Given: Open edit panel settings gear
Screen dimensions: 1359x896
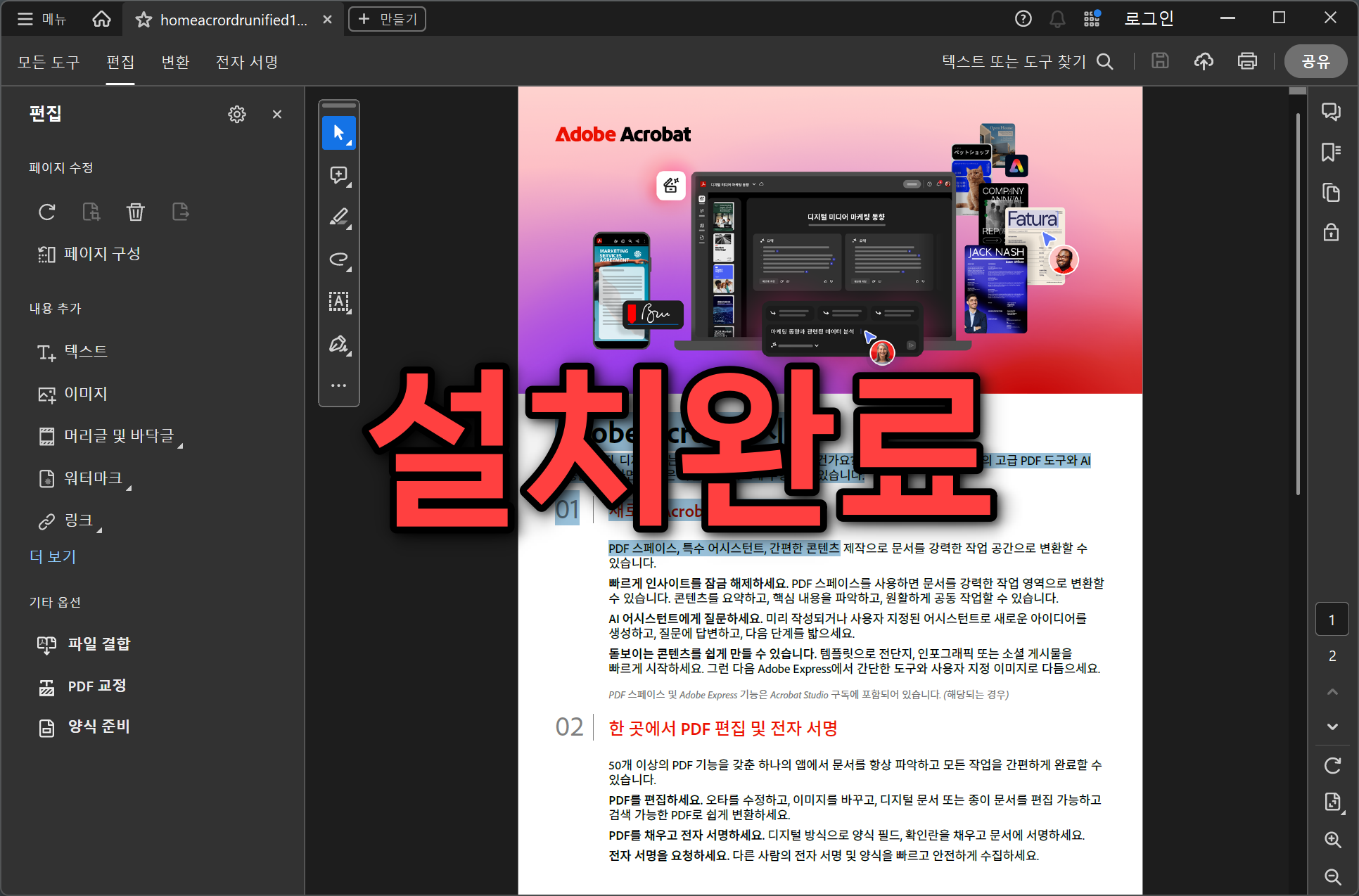Looking at the screenshot, I should pos(237,114).
